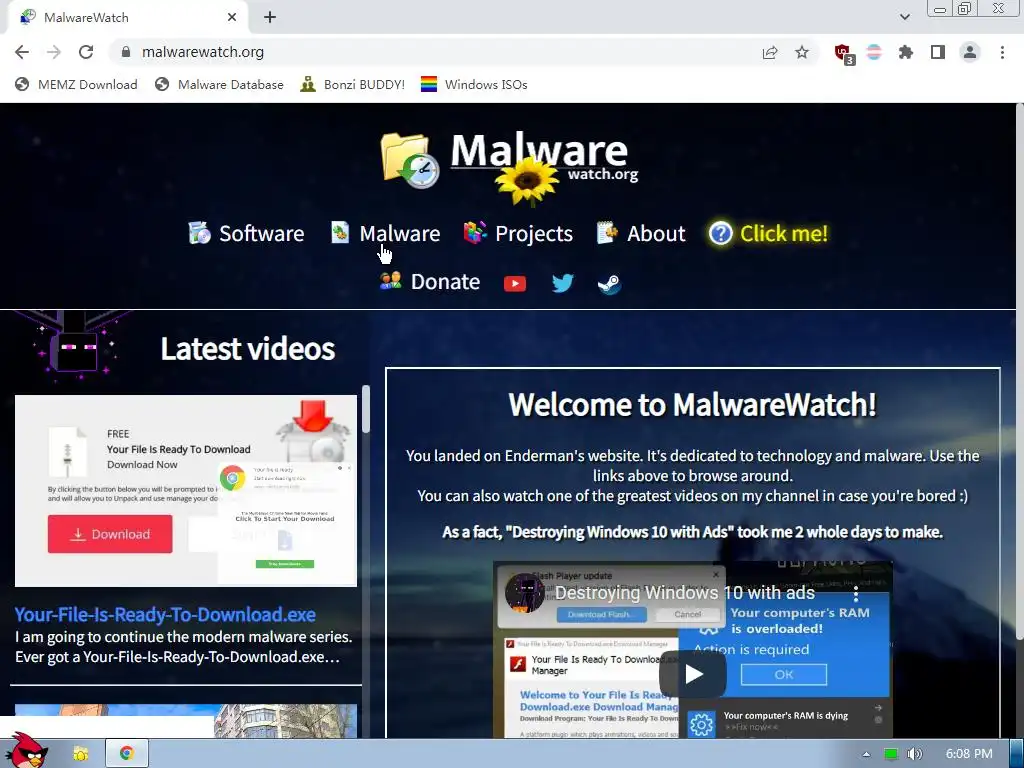Screen dimensions: 1024x768
Task: Select the Chrome taskbar button
Action: (x=127, y=754)
